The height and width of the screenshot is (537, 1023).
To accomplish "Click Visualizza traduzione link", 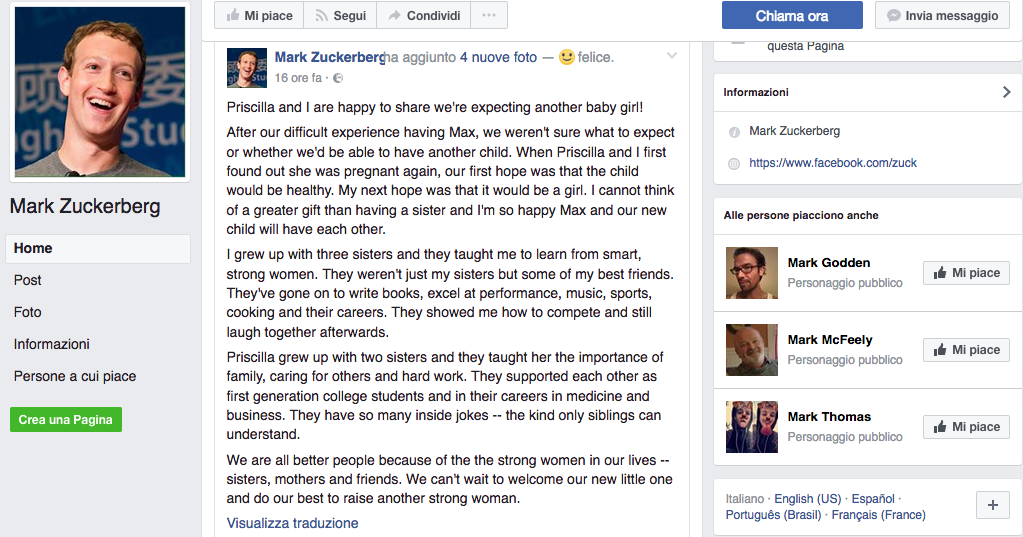I will [292, 523].
